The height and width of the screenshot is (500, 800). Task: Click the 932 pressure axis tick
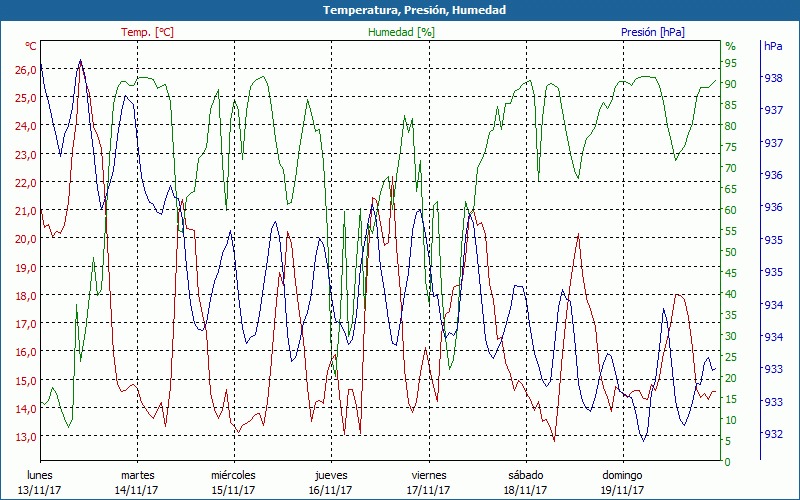(773, 434)
